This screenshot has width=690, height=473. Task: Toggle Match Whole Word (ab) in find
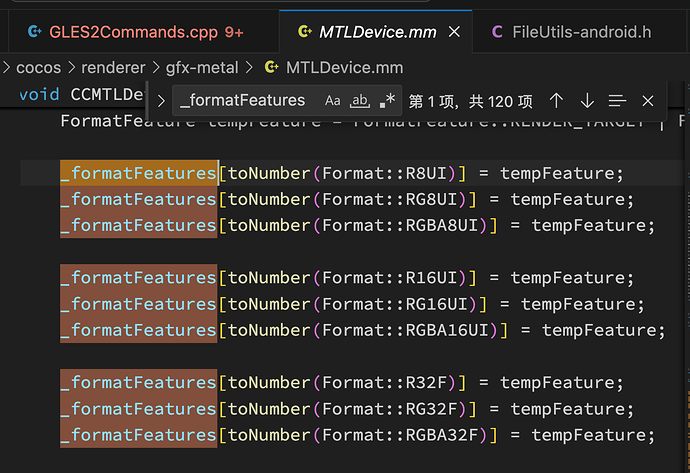pyautogui.click(x=360, y=101)
